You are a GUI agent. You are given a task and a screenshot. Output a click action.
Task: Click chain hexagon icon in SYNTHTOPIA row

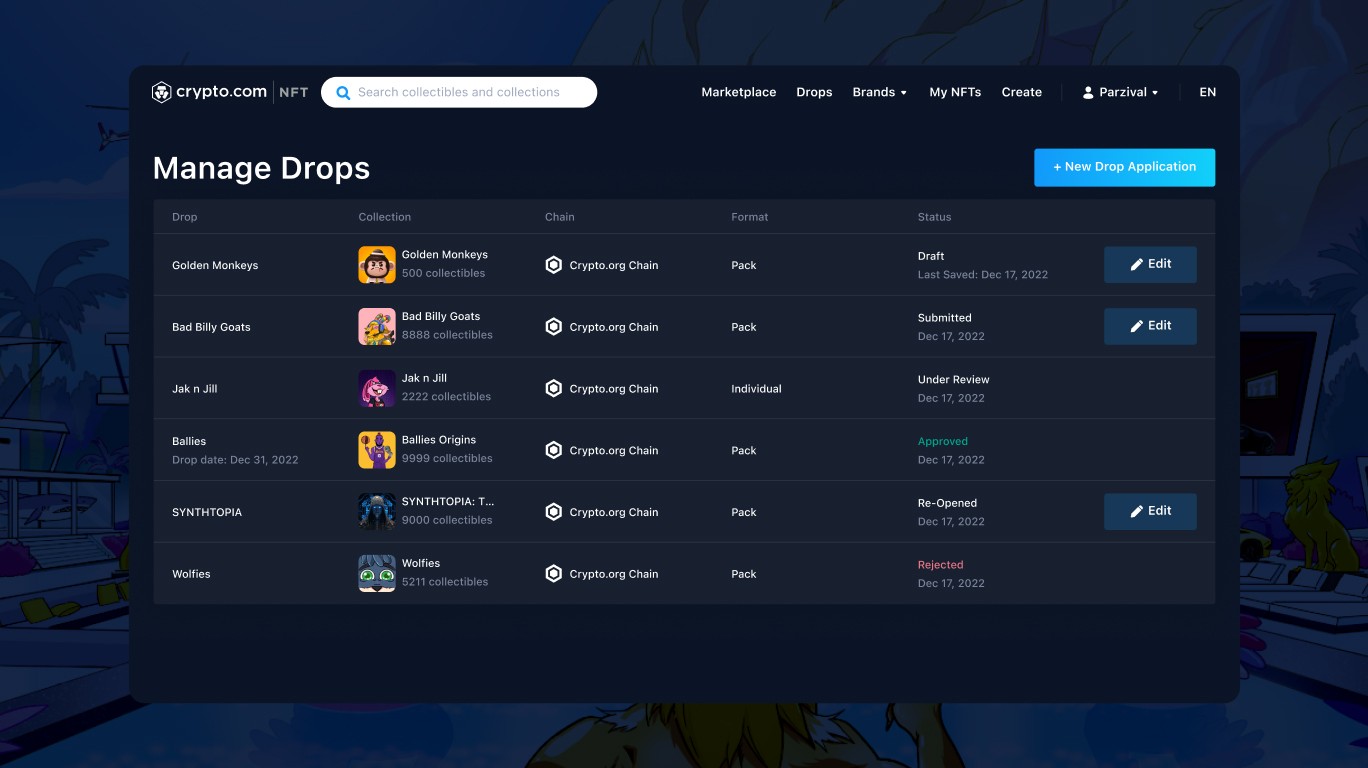pos(554,512)
